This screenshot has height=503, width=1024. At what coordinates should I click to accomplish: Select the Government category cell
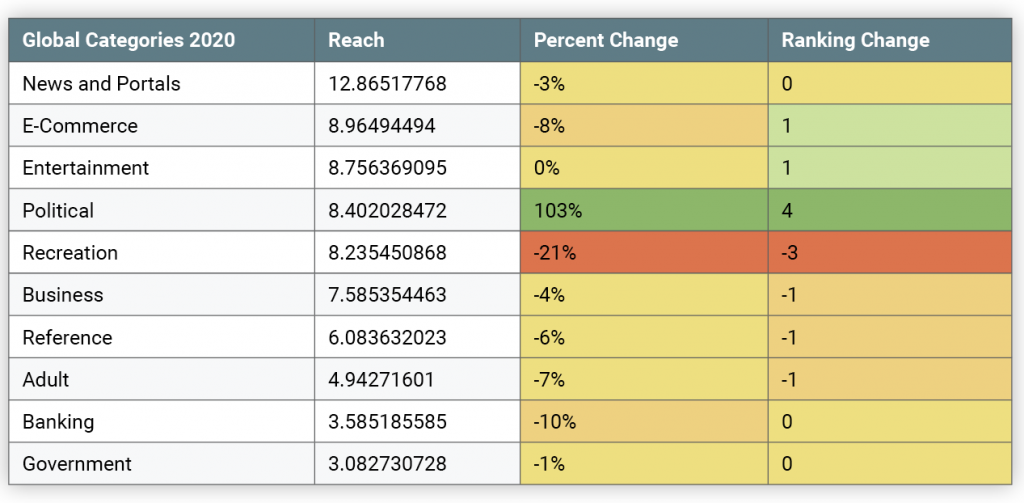(77, 464)
